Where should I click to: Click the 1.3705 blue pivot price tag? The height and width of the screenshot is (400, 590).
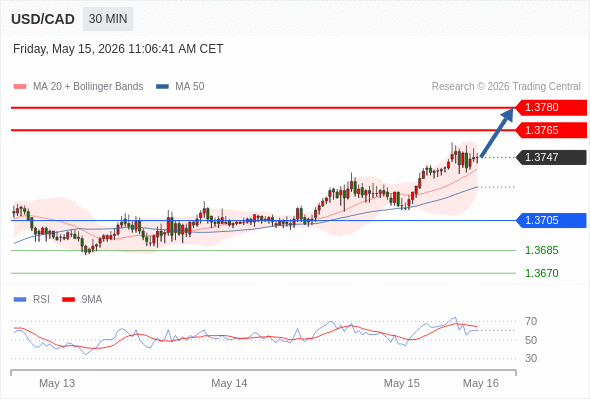tap(551, 221)
